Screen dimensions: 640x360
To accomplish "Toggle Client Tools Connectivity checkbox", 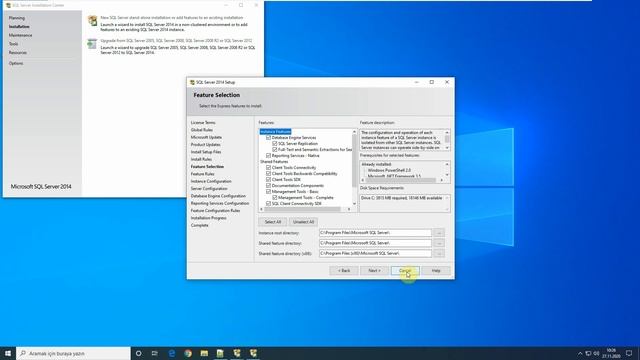I will (x=268, y=168).
